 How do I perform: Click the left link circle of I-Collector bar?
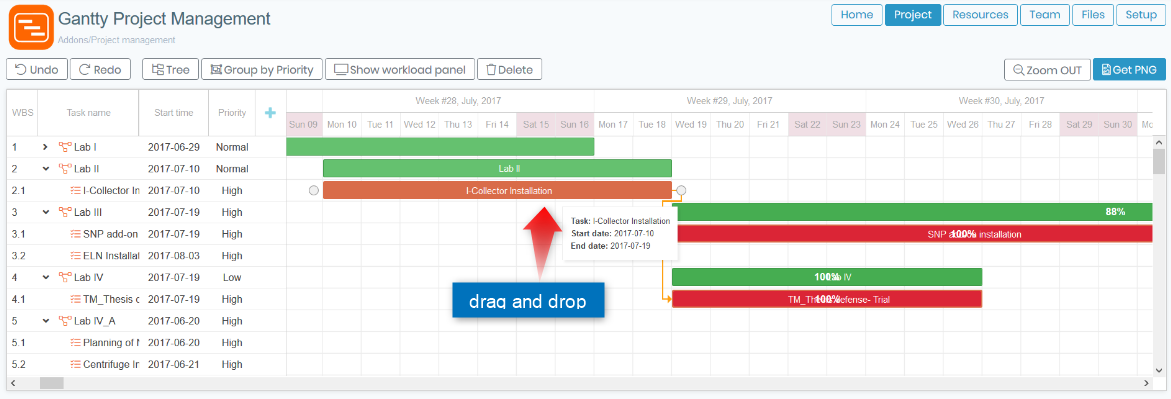[x=314, y=191]
